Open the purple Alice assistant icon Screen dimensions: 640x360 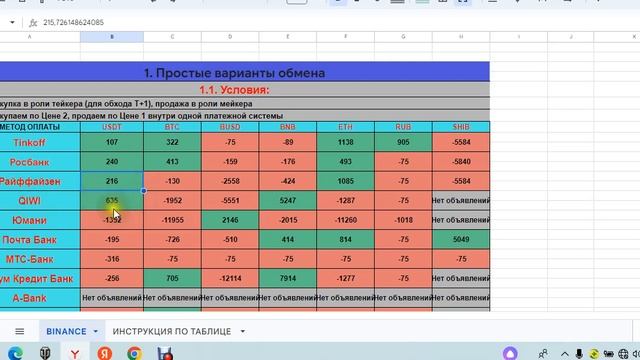[x=510, y=353]
